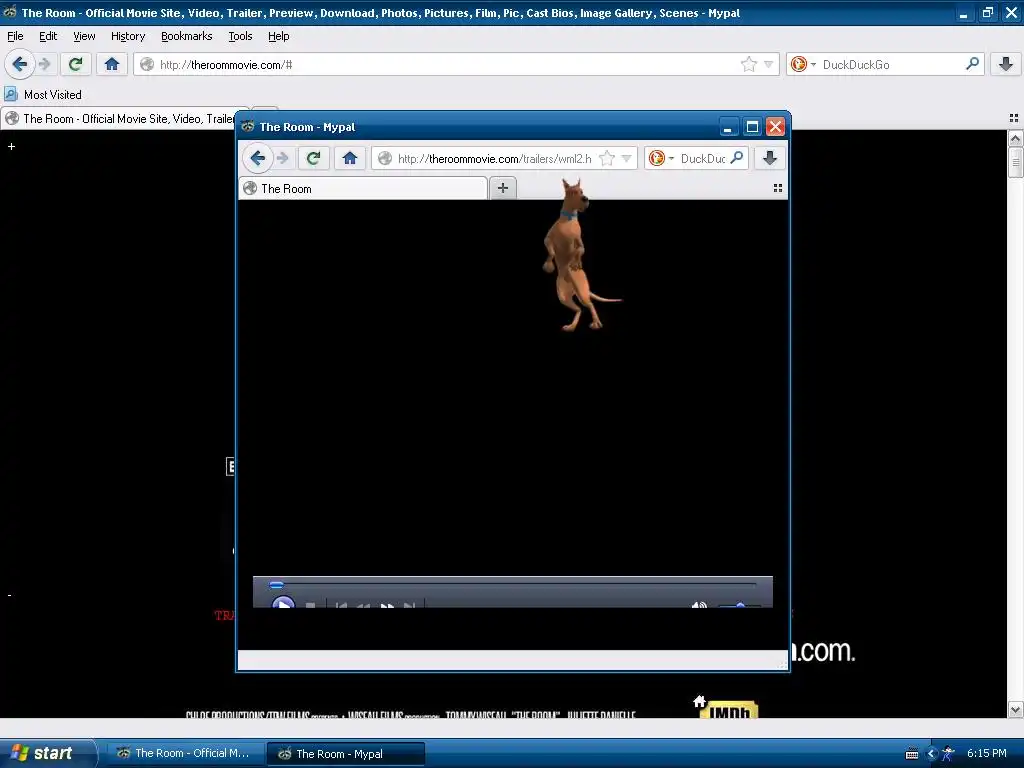Image resolution: width=1024 pixels, height=768 pixels.
Task: Open the File menu
Action: tap(15, 36)
